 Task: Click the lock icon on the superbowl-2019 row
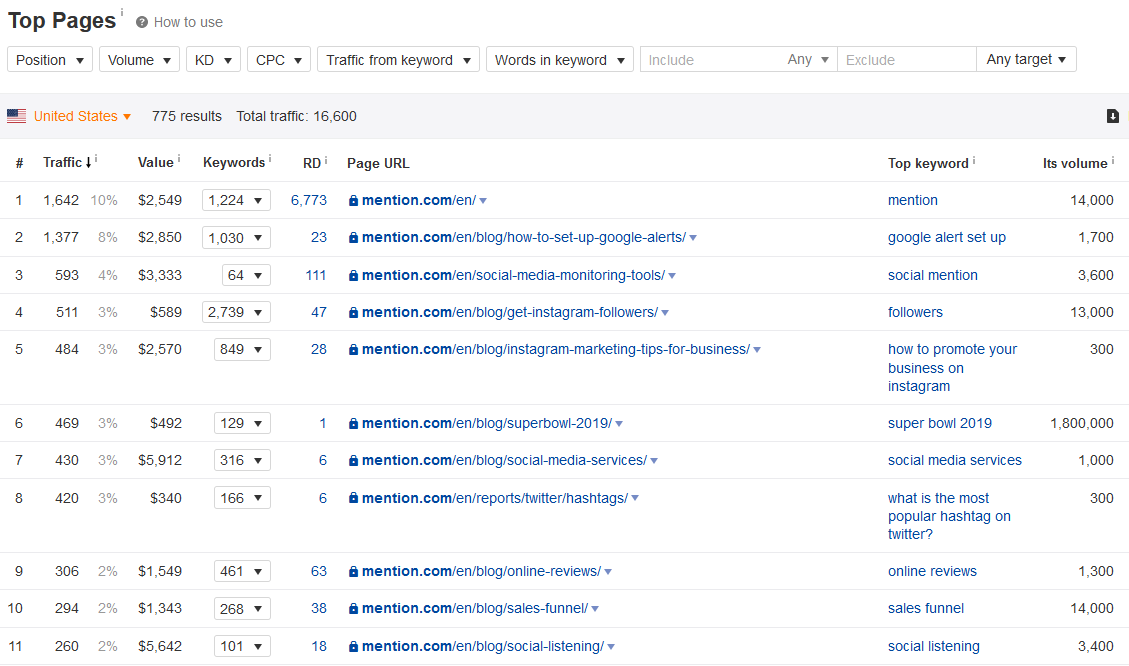point(353,424)
